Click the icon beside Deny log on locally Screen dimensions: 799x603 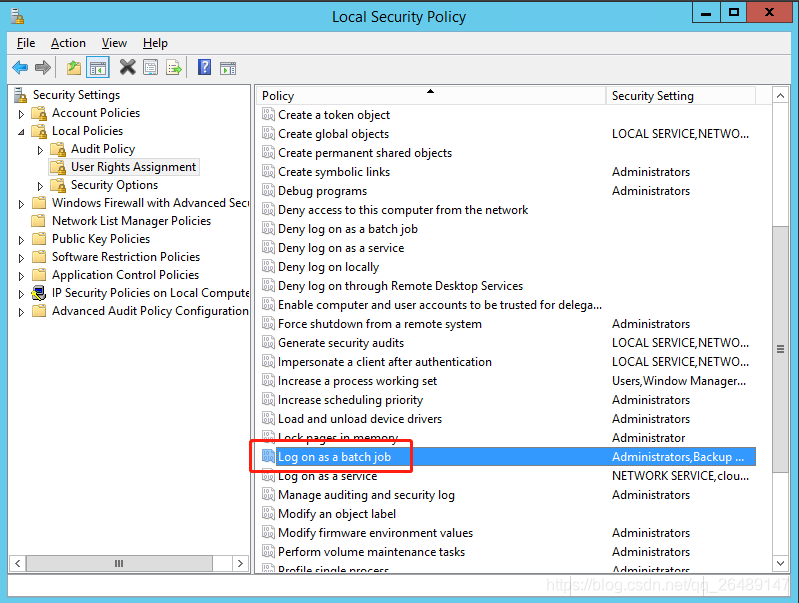(x=268, y=266)
